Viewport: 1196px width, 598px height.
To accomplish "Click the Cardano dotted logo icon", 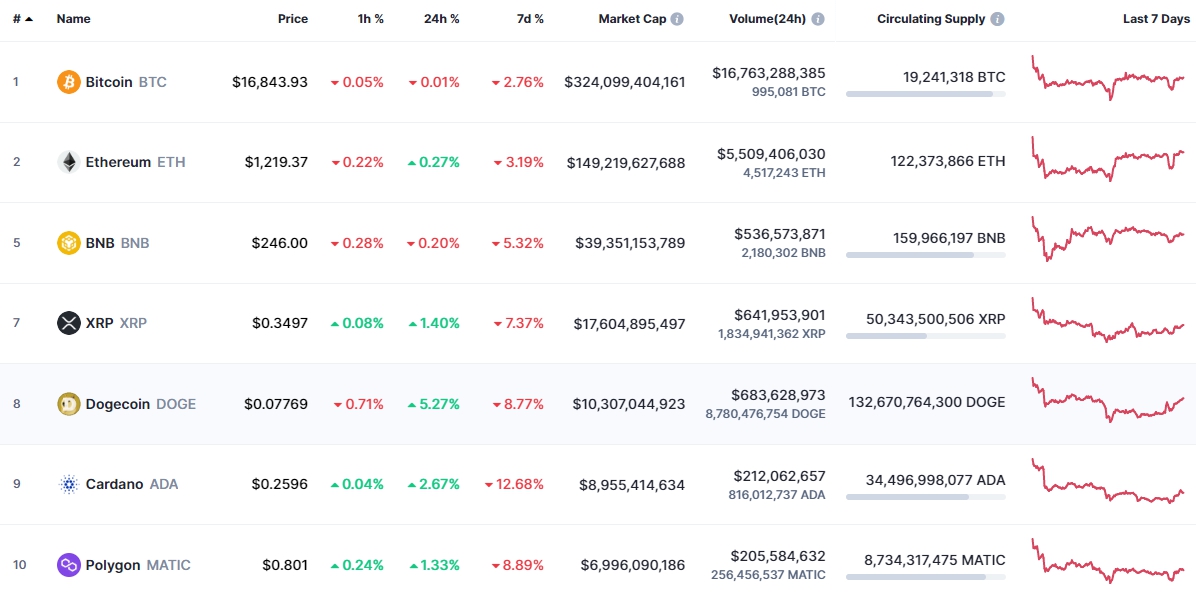I will (x=69, y=484).
